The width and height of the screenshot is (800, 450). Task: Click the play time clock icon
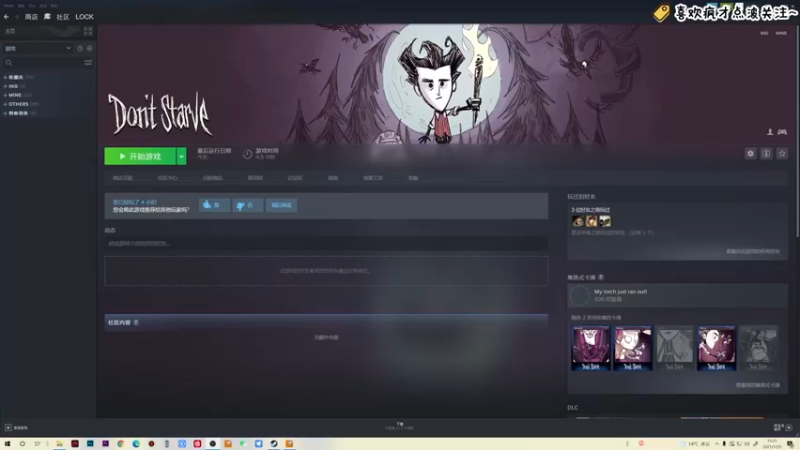[x=247, y=154]
